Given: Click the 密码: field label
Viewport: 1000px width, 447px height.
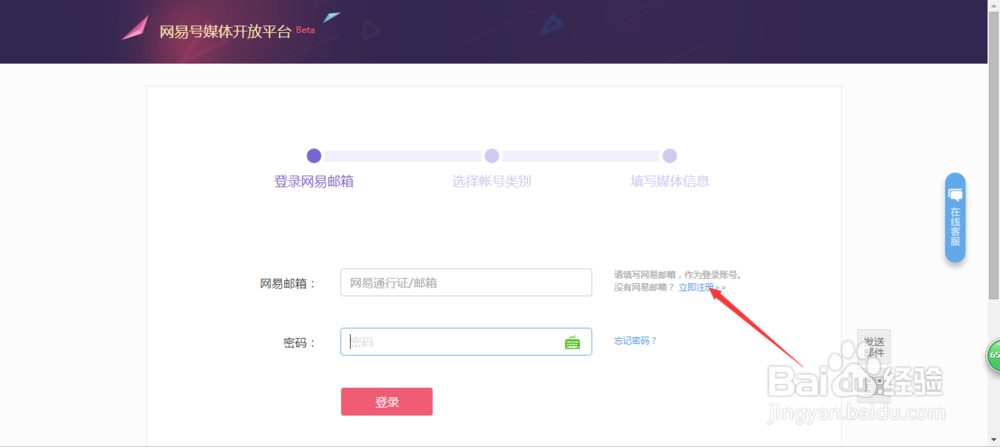Looking at the screenshot, I should (300, 343).
